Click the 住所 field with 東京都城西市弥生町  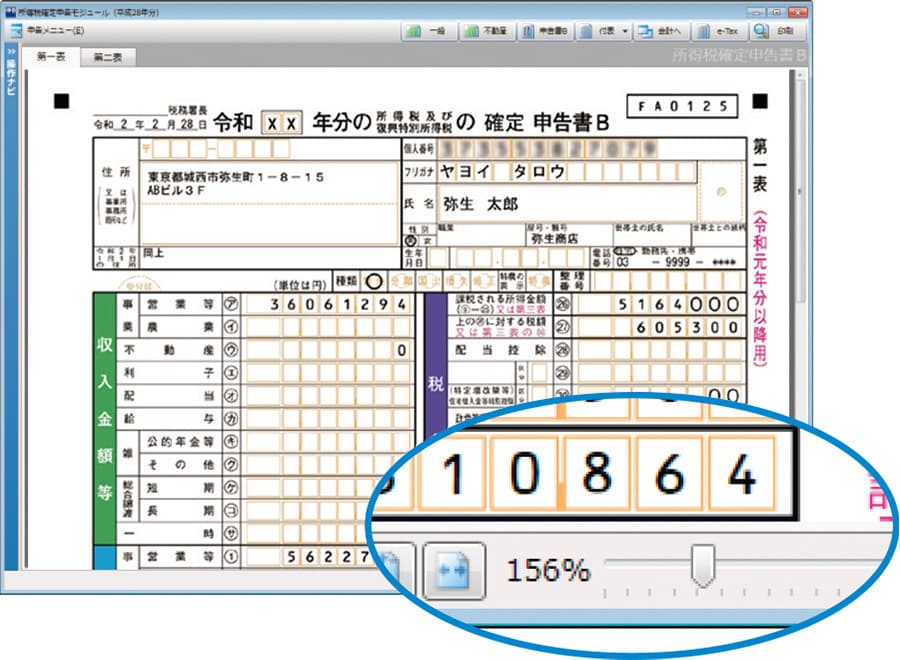268,203
